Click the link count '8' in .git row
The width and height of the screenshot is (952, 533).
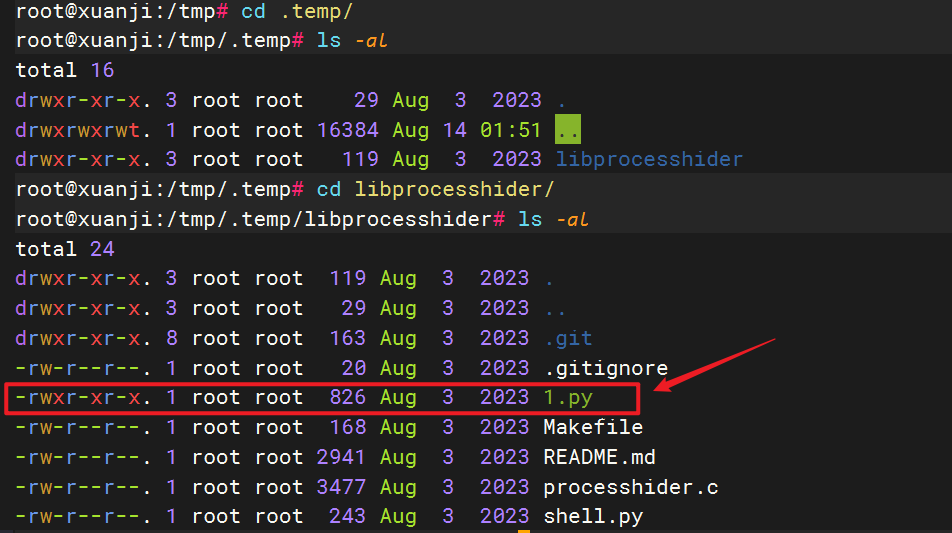click(172, 338)
